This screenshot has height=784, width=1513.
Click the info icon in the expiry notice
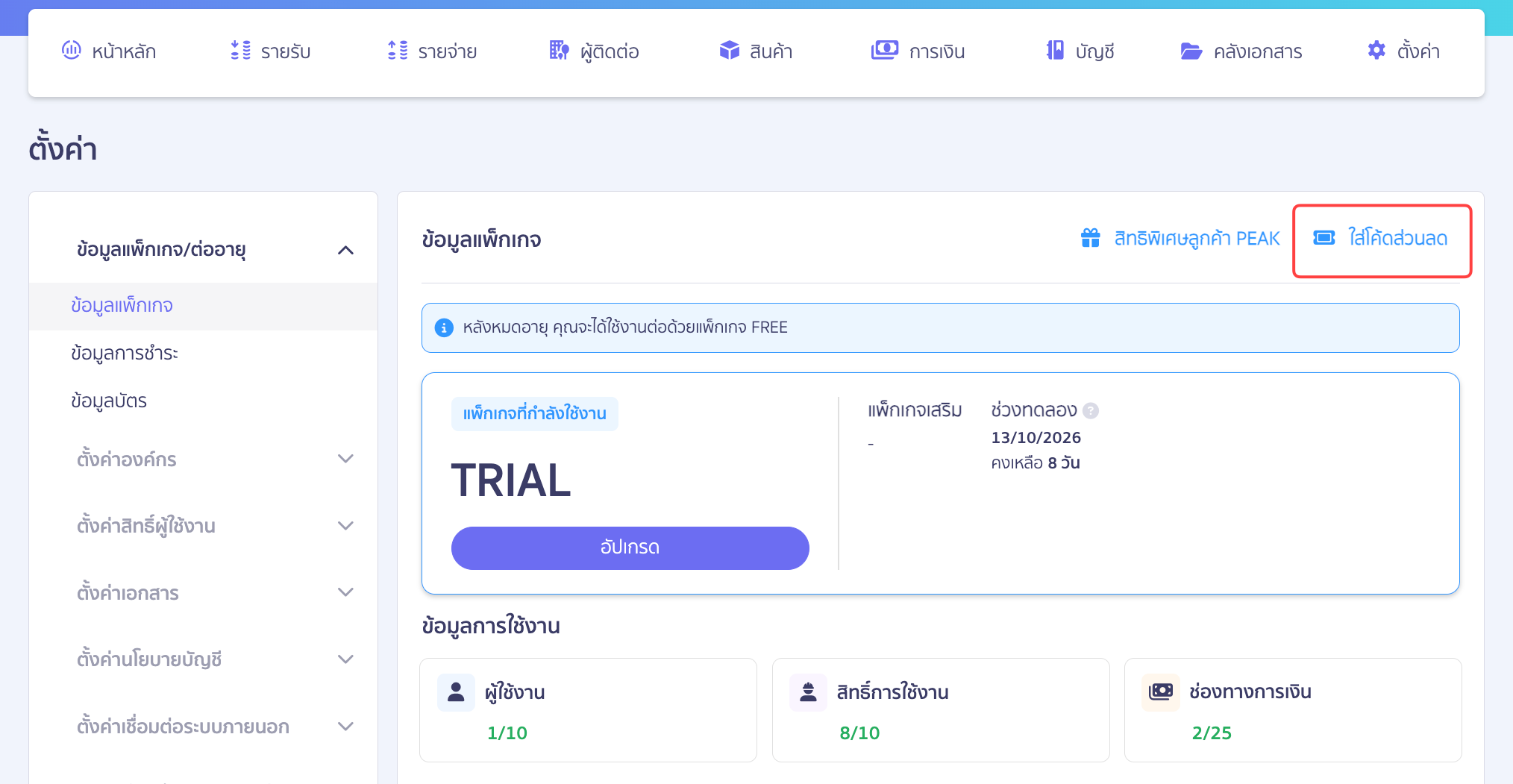[x=444, y=327]
